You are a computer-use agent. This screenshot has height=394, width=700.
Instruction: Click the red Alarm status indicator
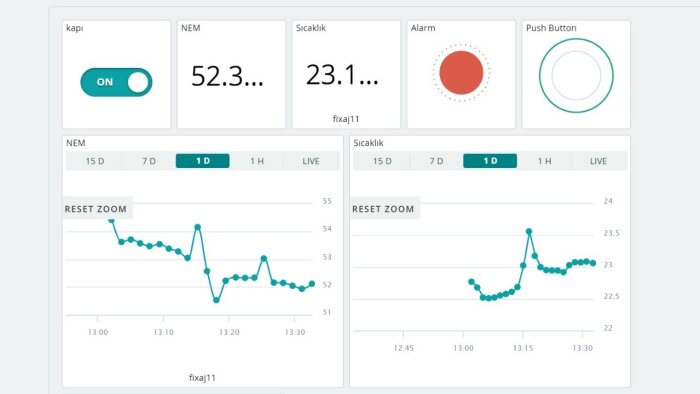461,73
